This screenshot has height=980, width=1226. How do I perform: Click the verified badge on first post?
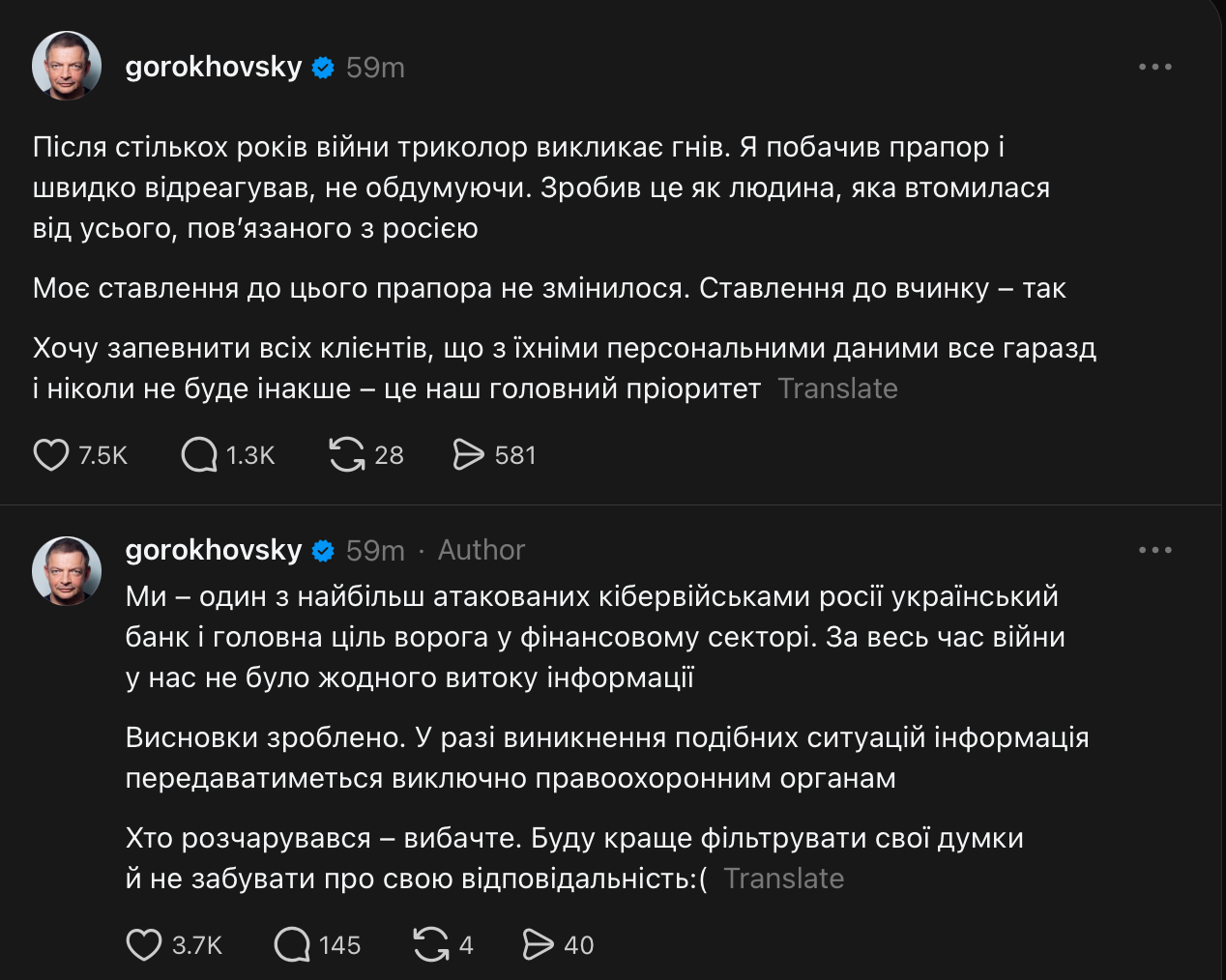coord(324,68)
